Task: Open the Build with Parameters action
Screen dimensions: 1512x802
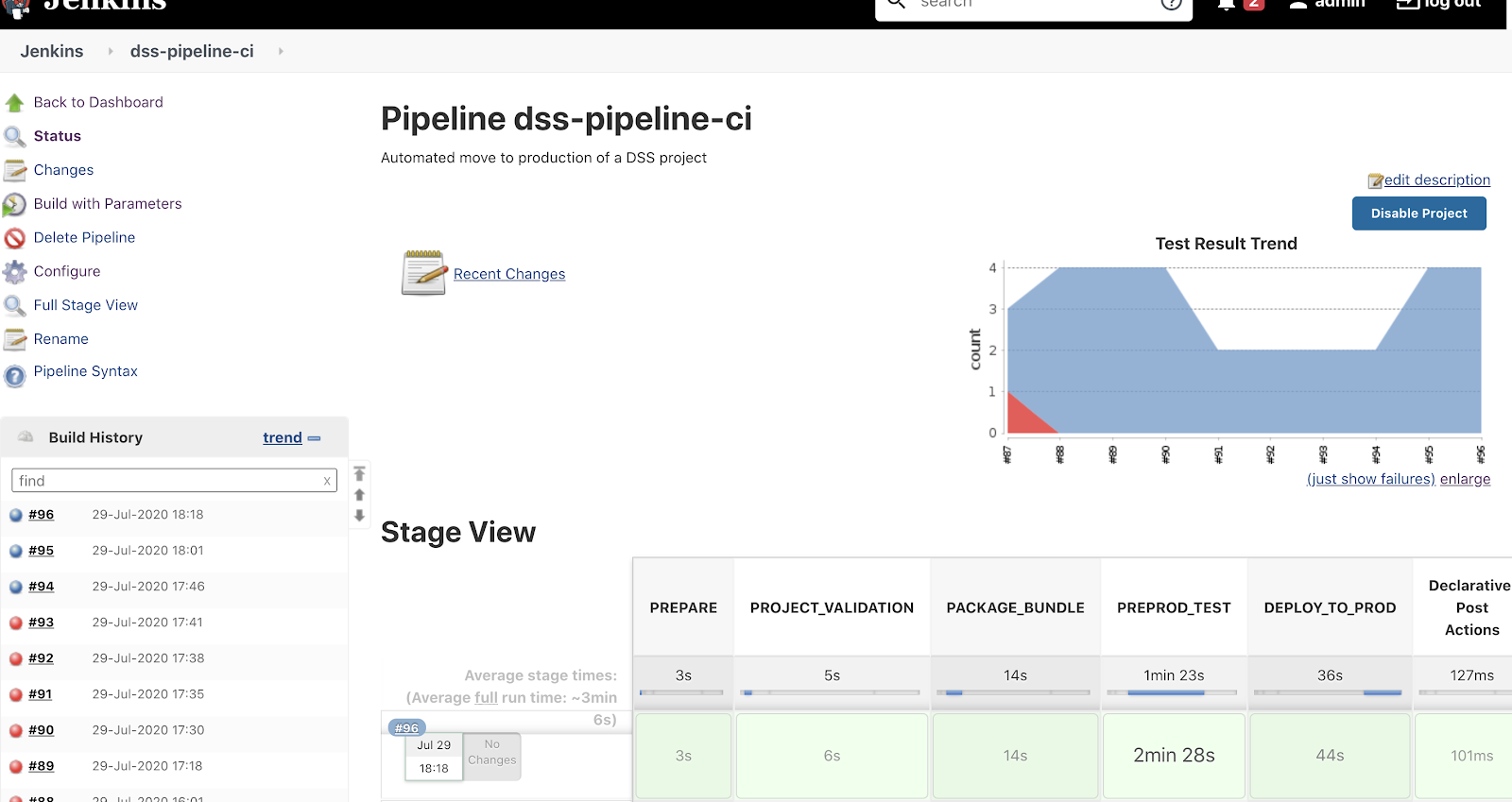Action: (107, 203)
